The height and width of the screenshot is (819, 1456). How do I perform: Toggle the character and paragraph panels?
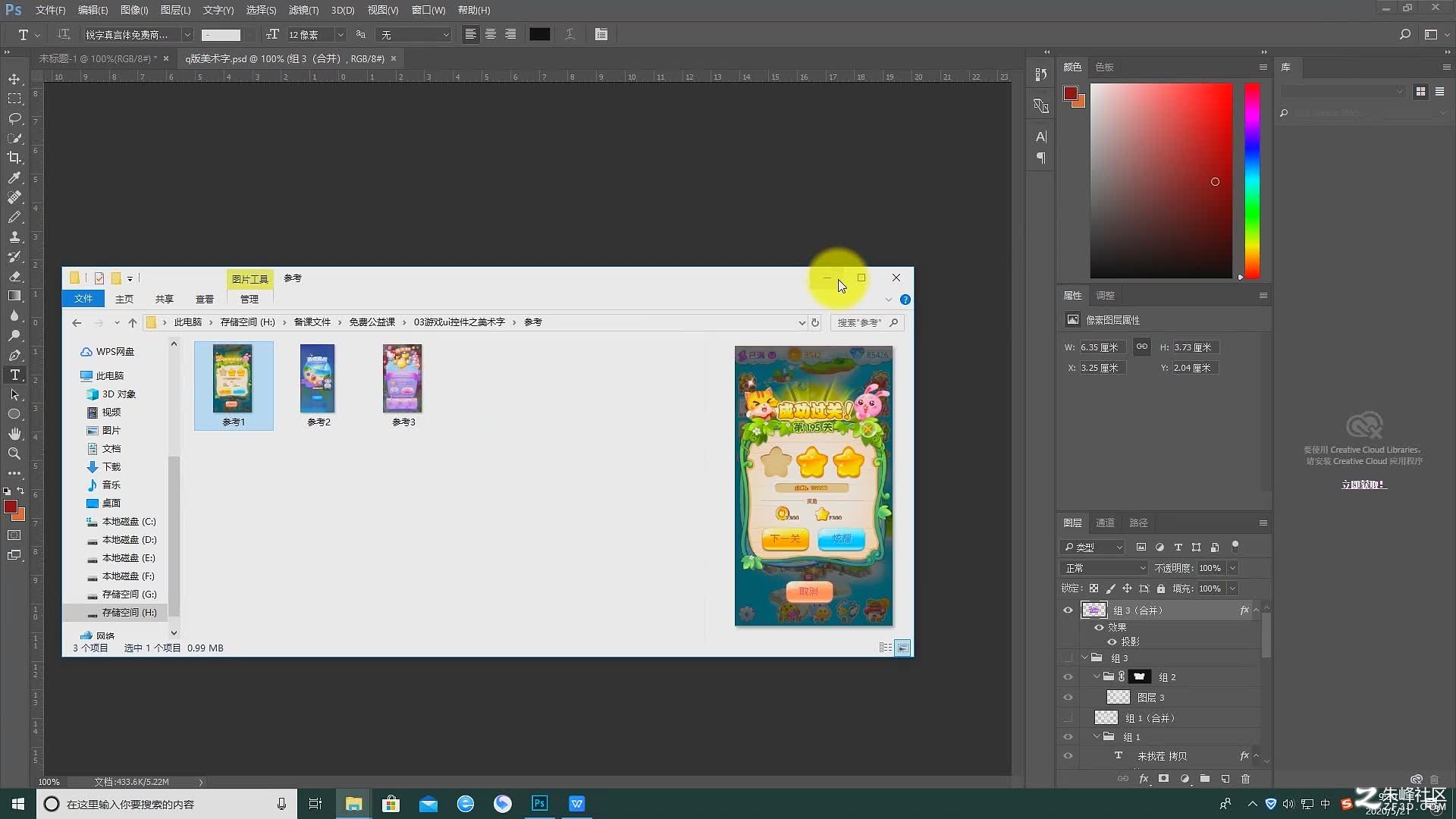point(601,34)
